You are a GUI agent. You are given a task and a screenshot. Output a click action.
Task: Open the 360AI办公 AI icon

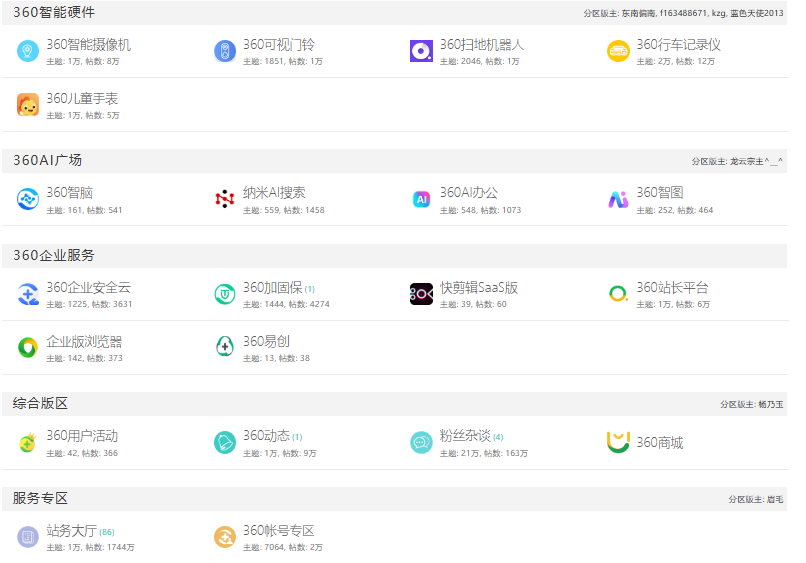[x=422, y=199]
